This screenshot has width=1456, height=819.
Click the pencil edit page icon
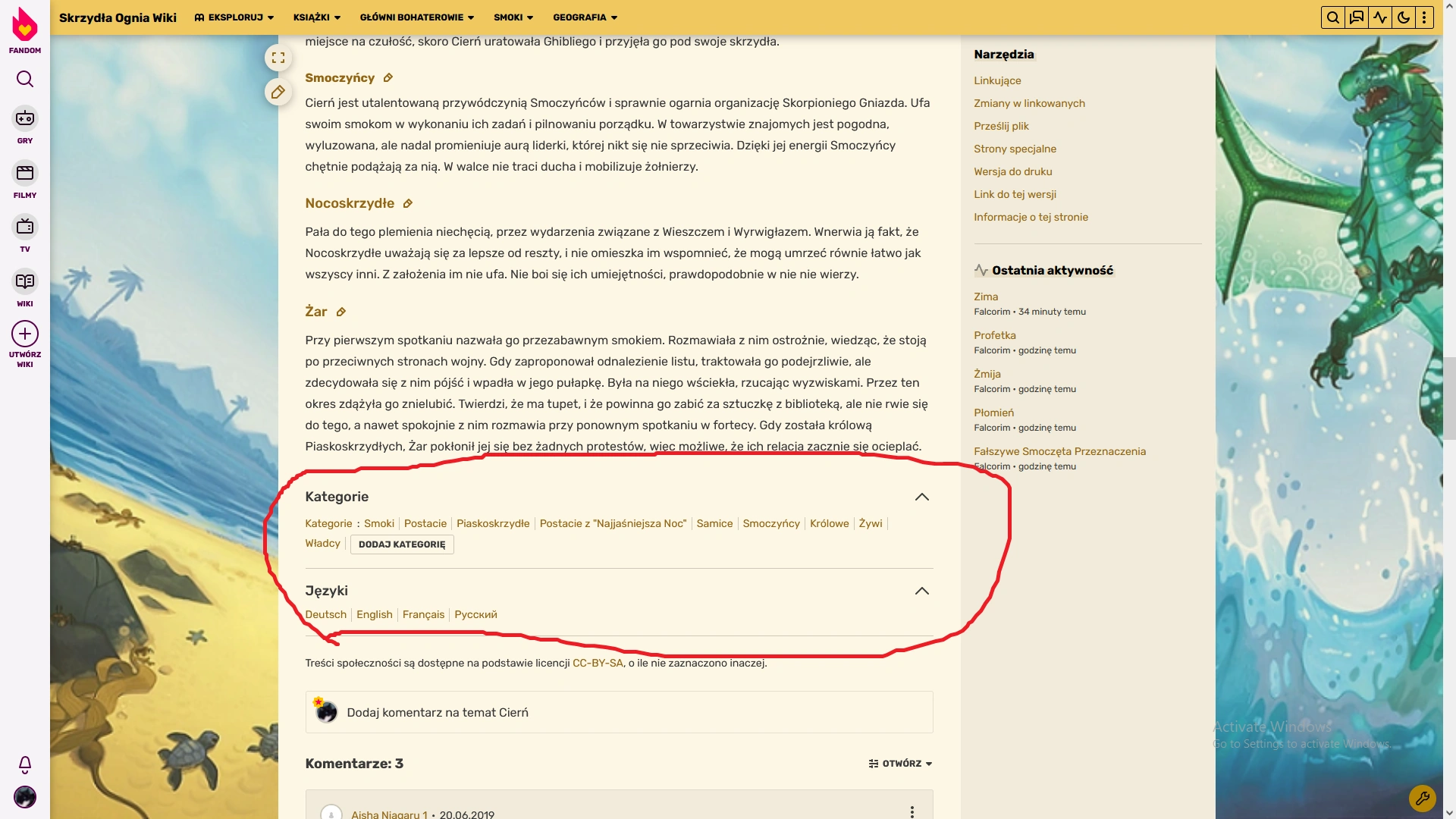[278, 93]
